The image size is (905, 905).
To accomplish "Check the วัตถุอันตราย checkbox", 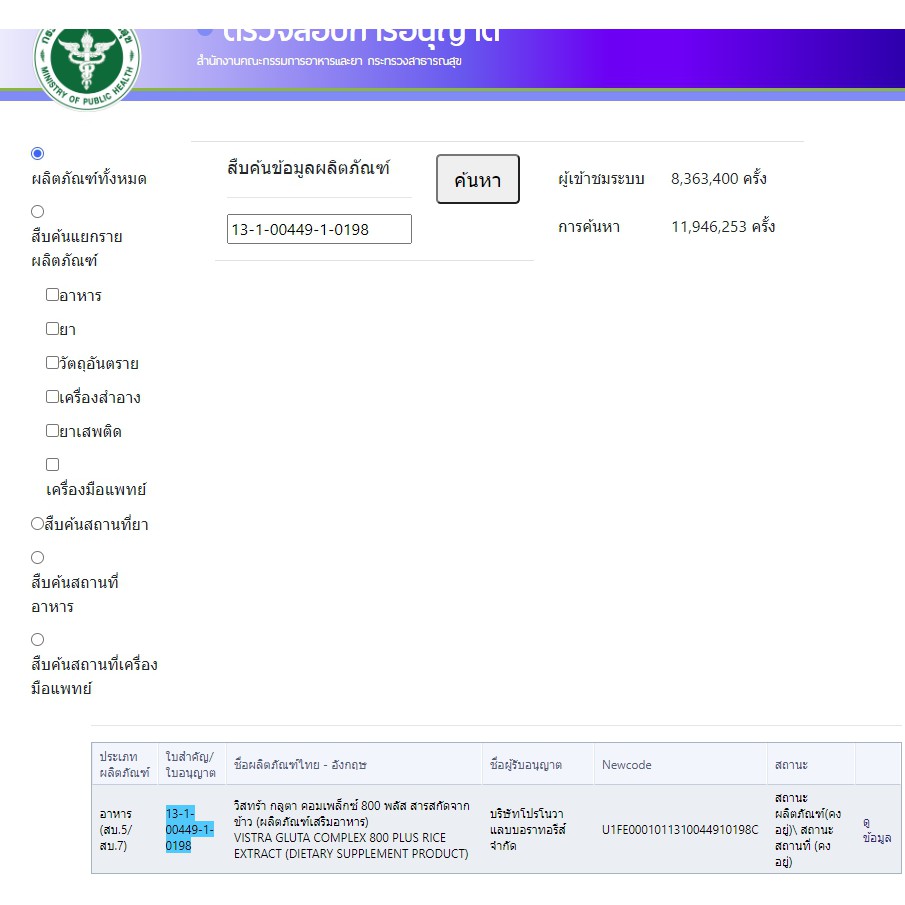I will coord(53,363).
